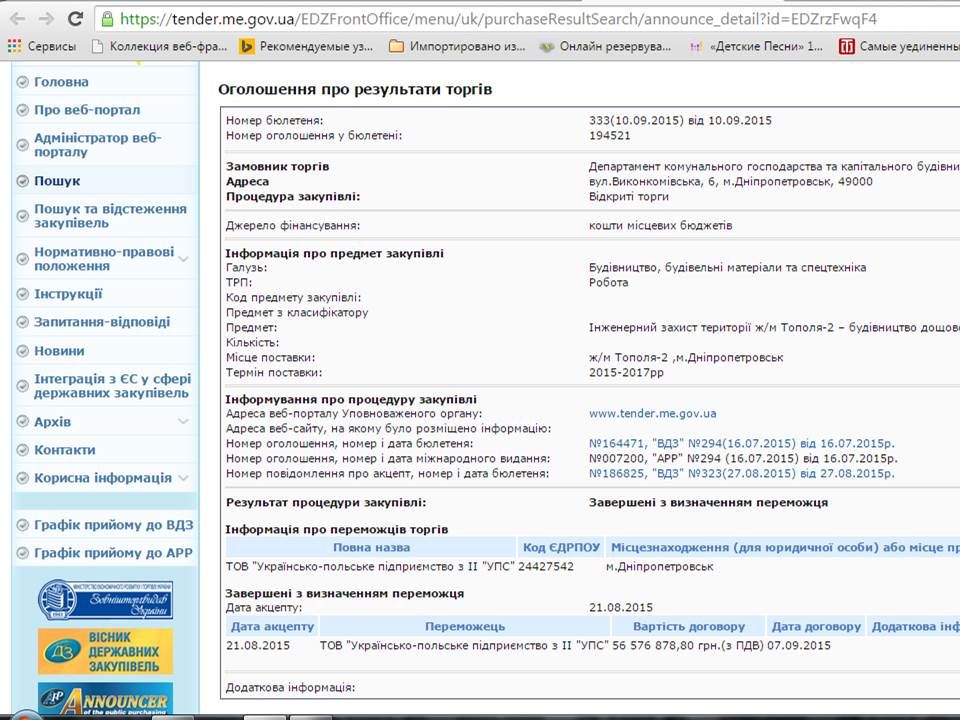Click the Announcer banner logo
Viewport: 960px width, 720px height.
[x=105, y=700]
